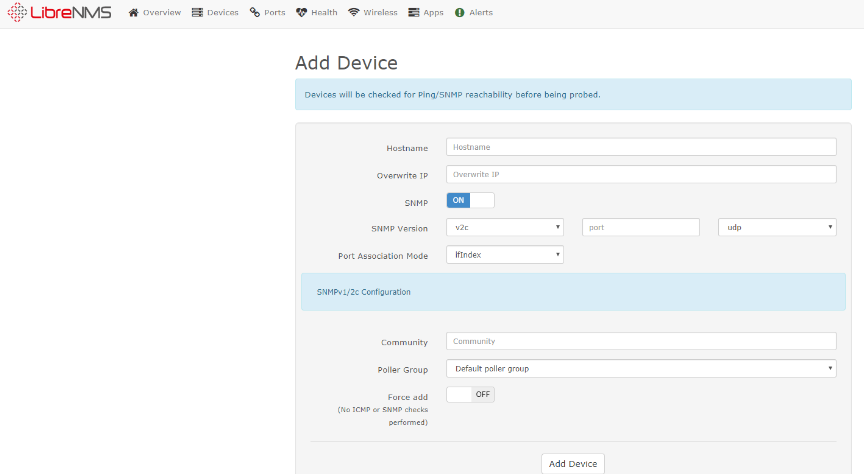Click the Wireless wifi icon
864x474 pixels.
[x=354, y=13]
